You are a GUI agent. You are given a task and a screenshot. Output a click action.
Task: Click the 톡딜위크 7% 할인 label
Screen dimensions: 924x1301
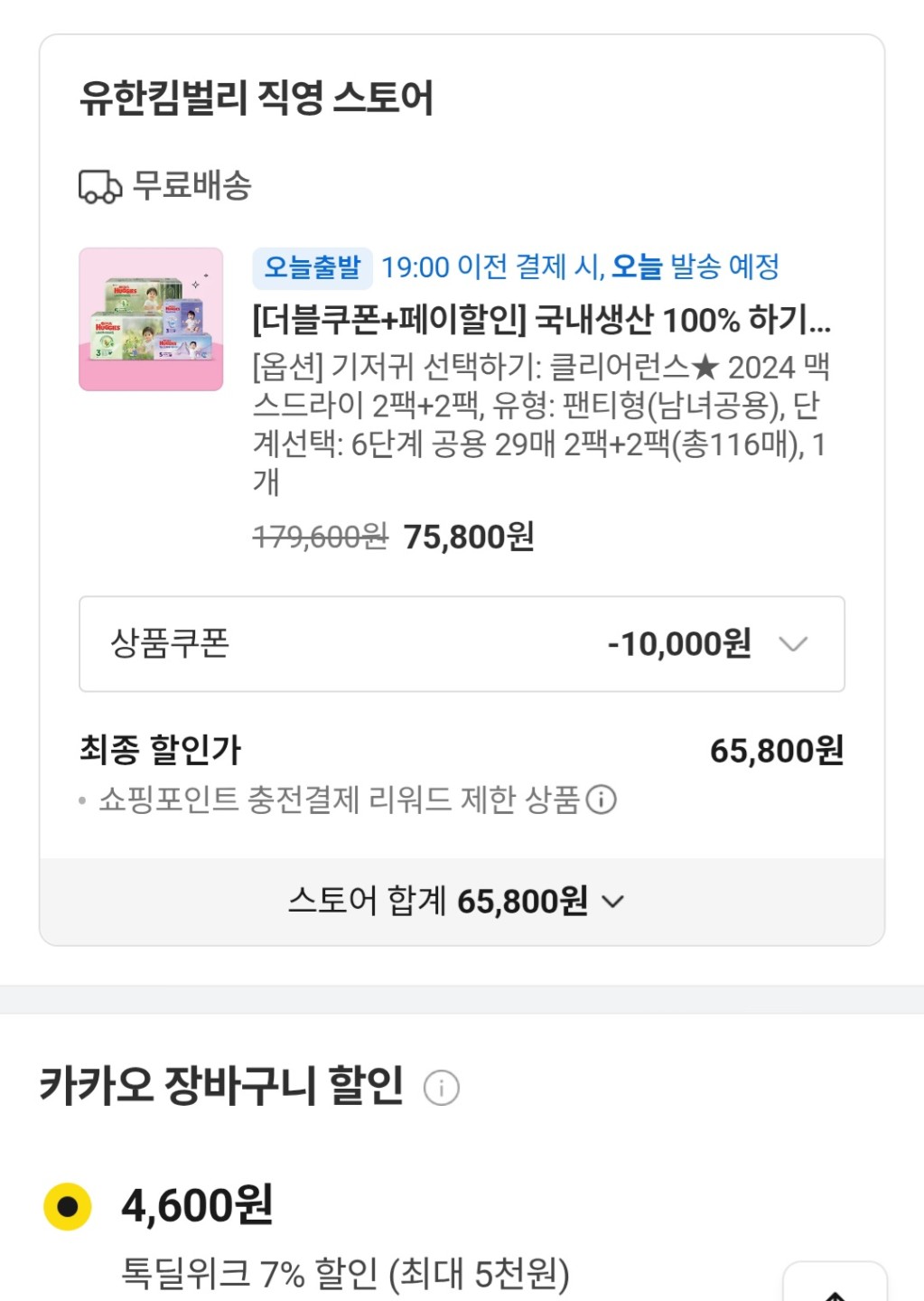[x=345, y=1274]
